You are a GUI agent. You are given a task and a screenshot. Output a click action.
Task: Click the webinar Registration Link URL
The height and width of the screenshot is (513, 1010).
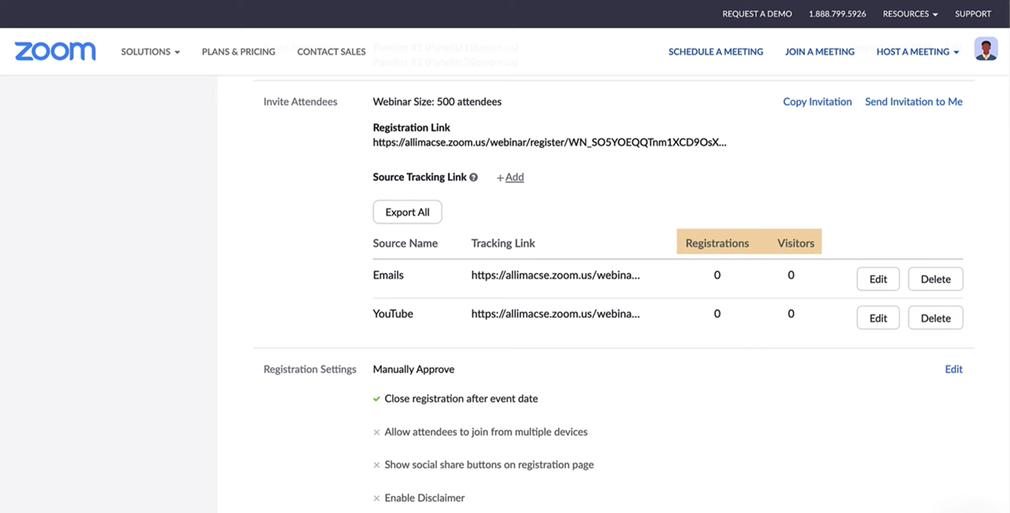(x=549, y=143)
